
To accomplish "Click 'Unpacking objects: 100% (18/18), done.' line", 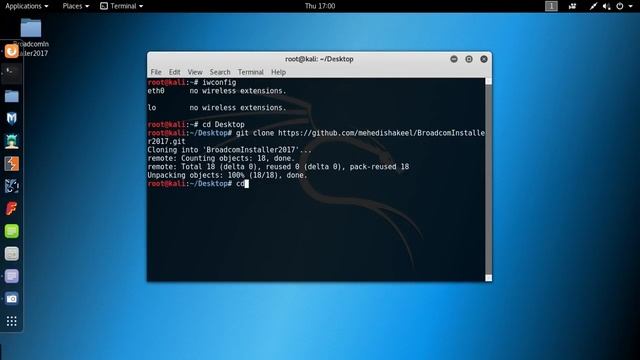I will [227, 176].
